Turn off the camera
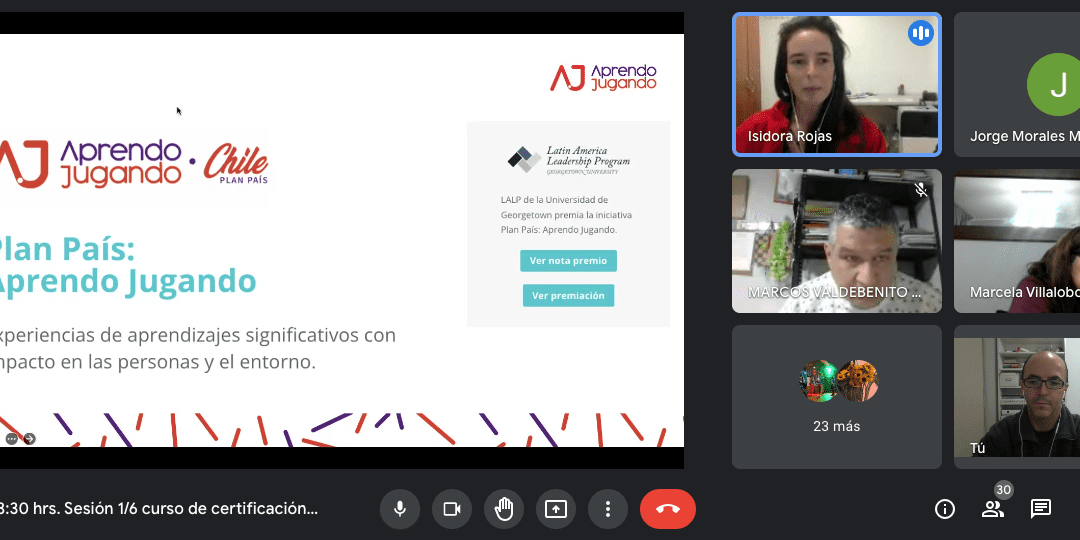 click(x=452, y=509)
